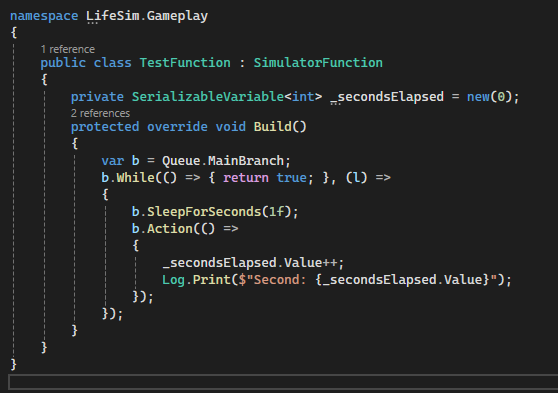Select the 'LifeSim' namespace identifier
This screenshot has width=558, height=393.
click(x=113, y=16)
